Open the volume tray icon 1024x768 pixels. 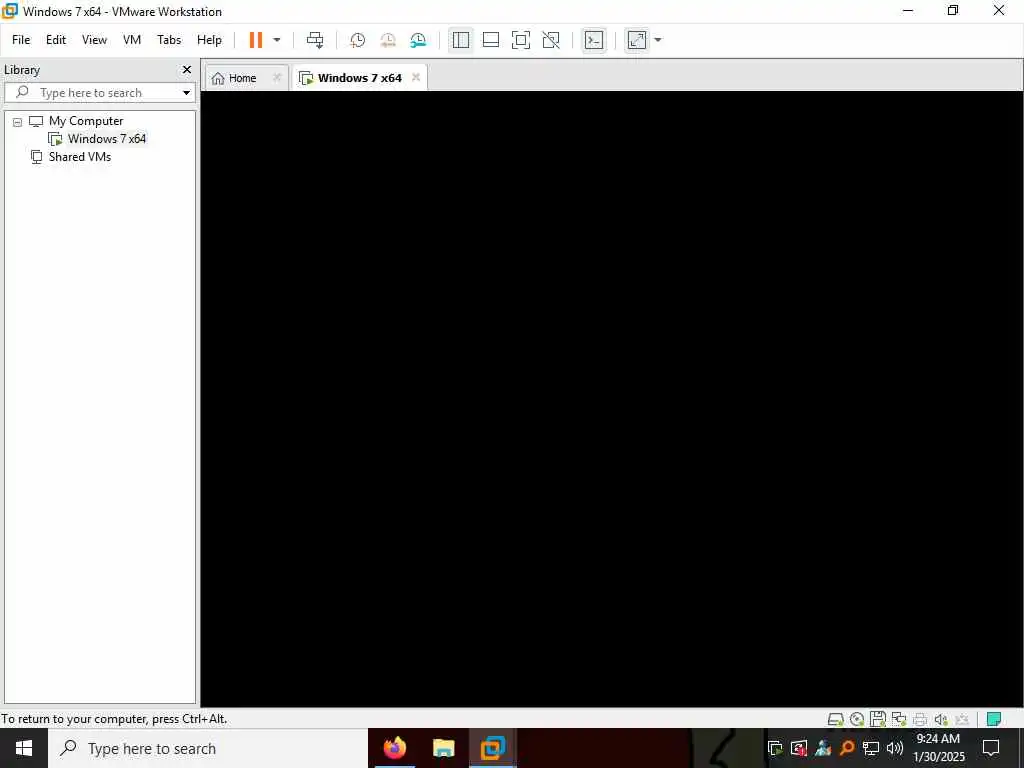pyautogui.click(x=895, y=748)
